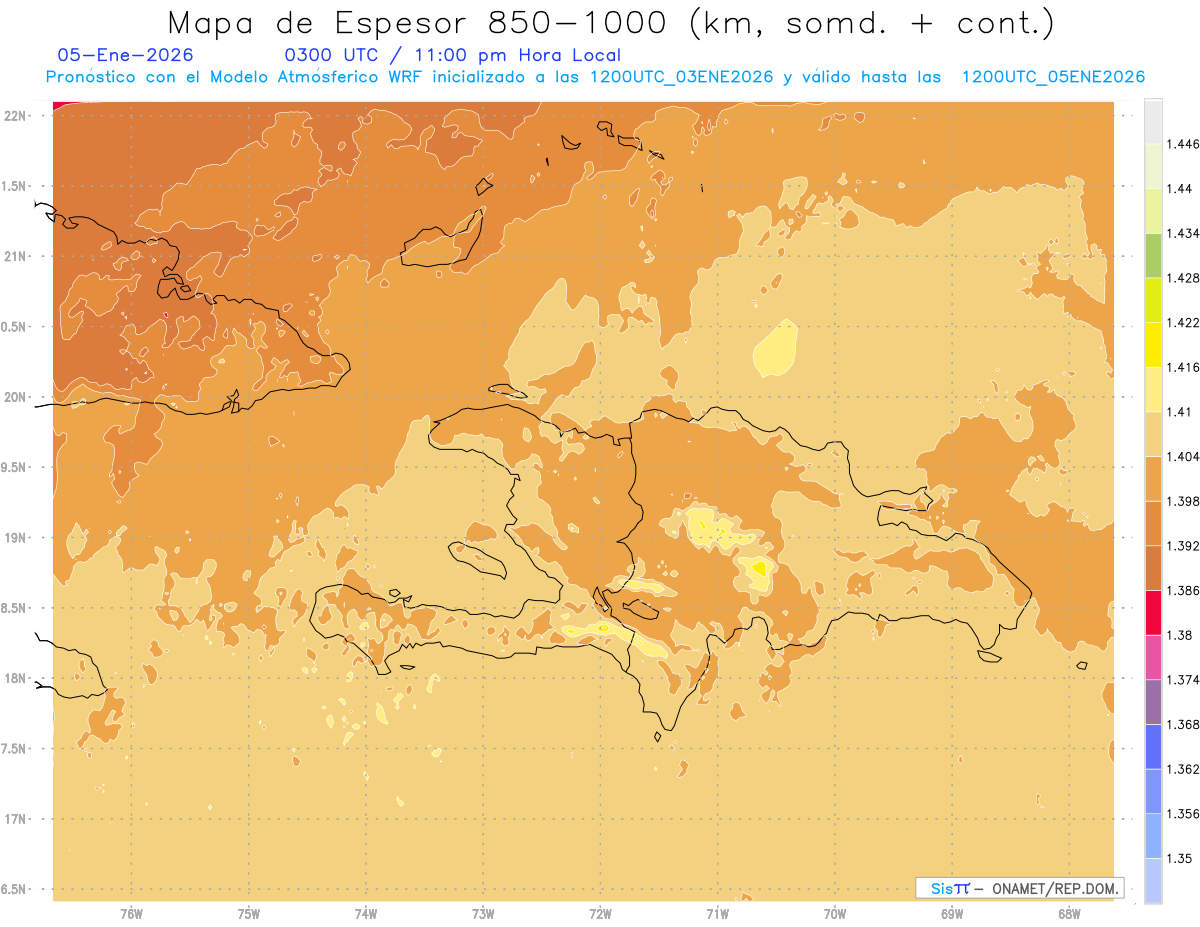The width and height of the screenshot is (1200, 927).
Task: Click the red legend band between 1.38 and 1.386
Action: pyautogui.click(x=1153, y=613)
